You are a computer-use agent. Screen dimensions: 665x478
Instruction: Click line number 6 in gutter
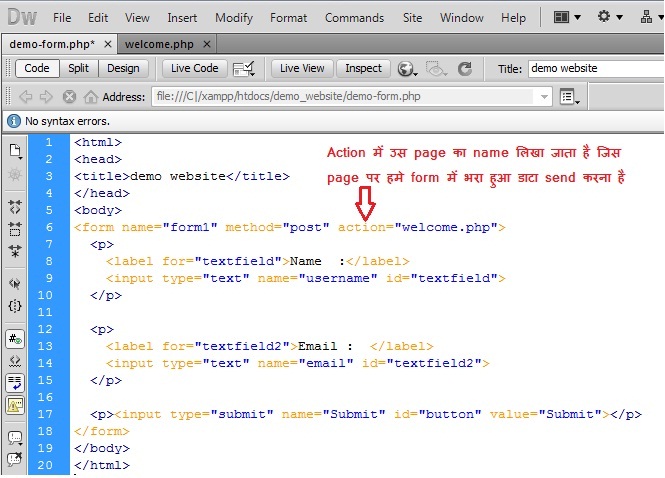tap(49, 227)
